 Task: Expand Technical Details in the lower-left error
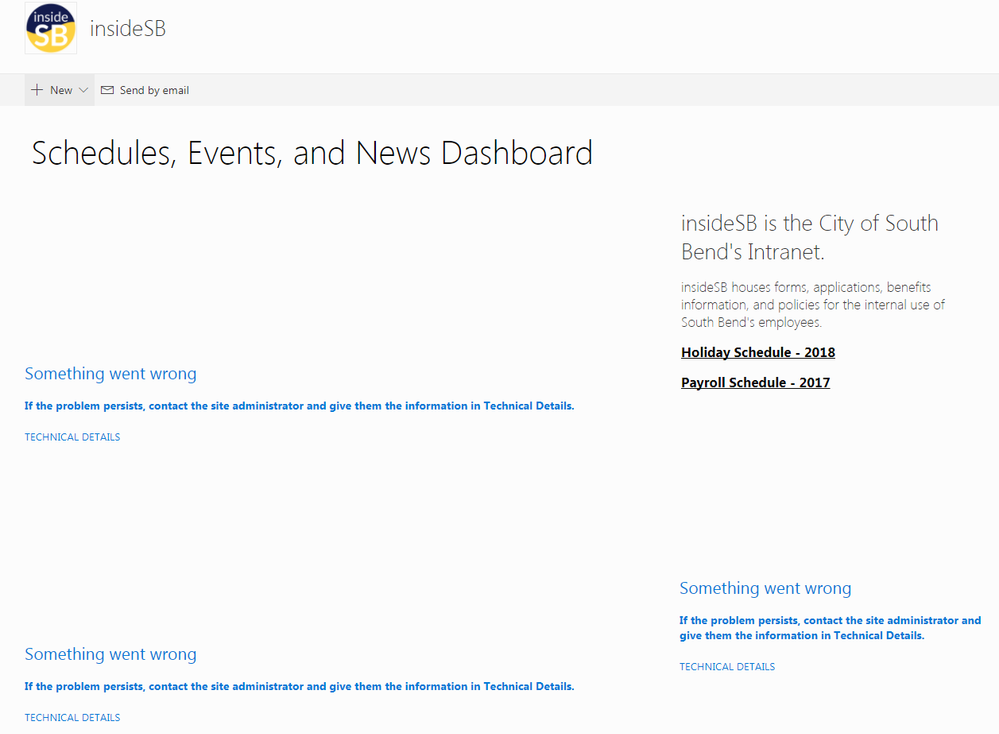[x=72, y=717]
